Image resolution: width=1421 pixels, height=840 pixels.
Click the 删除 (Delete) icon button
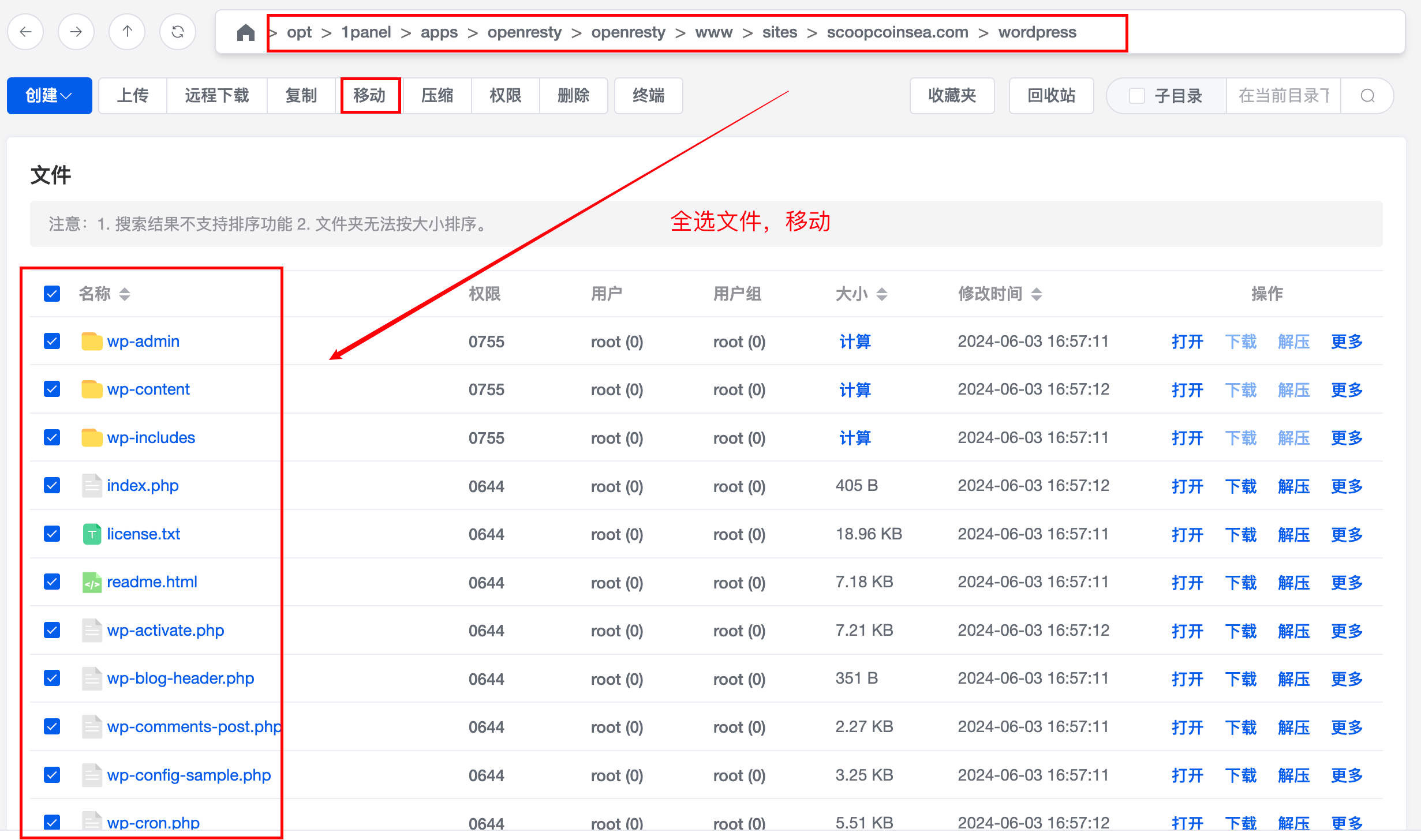click(x=571, y=96)
